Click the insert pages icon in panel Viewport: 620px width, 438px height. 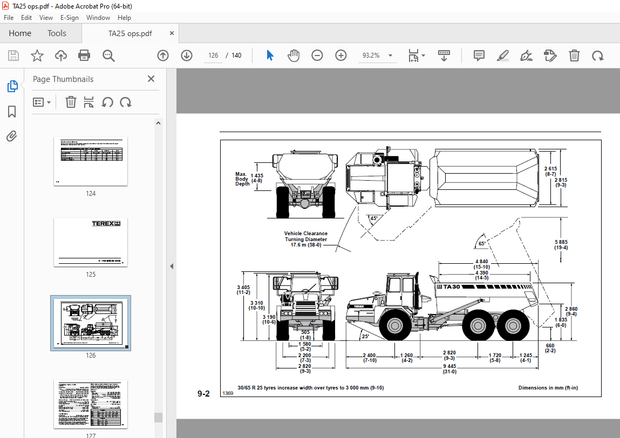point(89,102)
